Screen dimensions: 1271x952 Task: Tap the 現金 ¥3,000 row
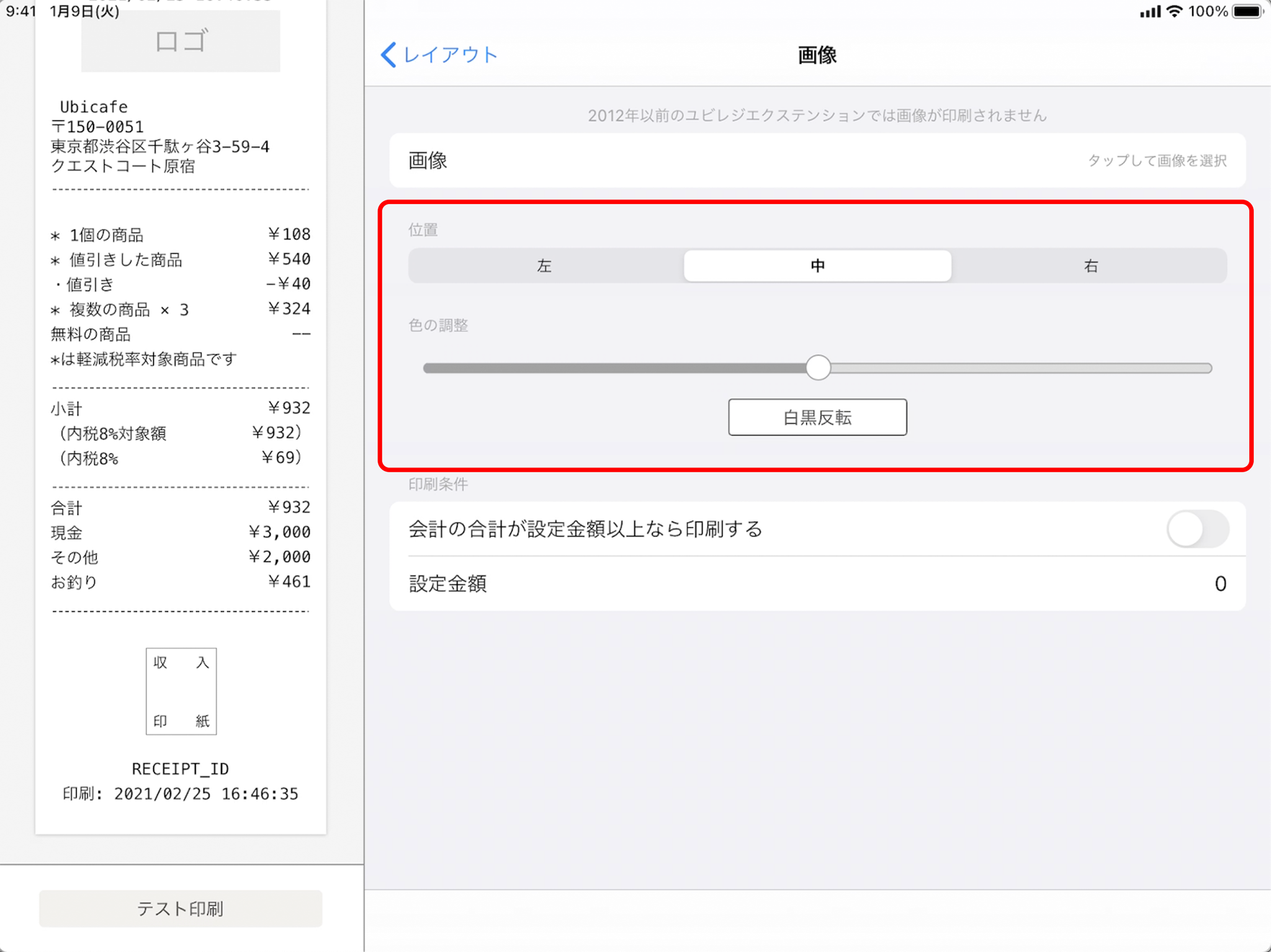tap(181, 532)
